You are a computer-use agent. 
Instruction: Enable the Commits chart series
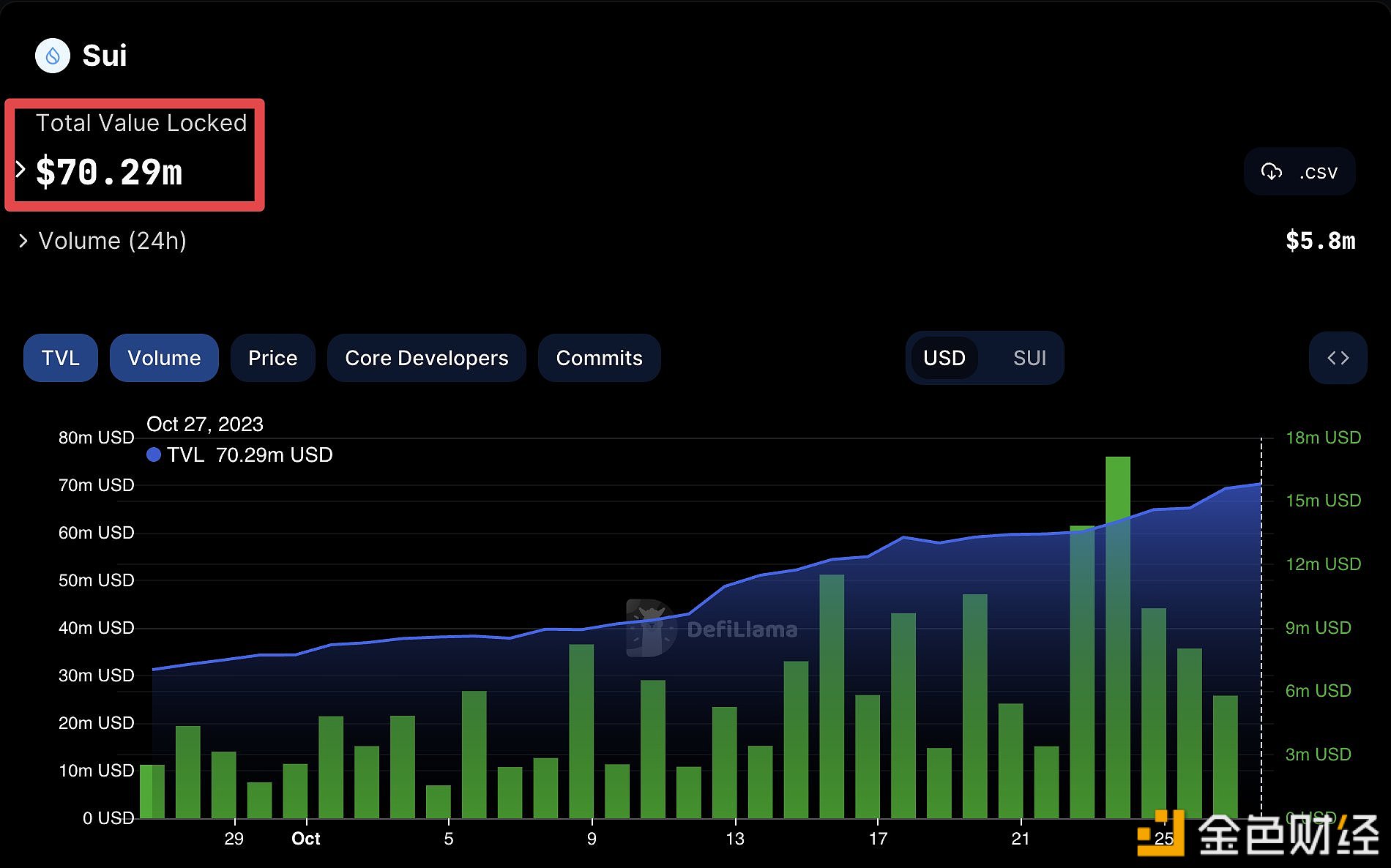click(x=599, y=358)
